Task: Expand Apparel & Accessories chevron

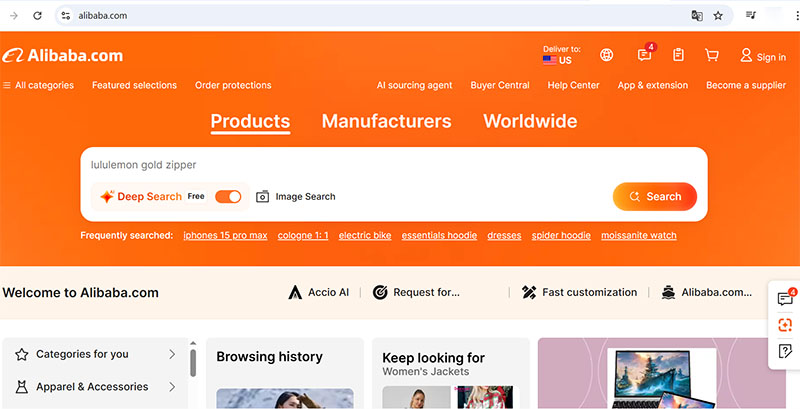Action: pyautogui.click(x=172, y=387)
